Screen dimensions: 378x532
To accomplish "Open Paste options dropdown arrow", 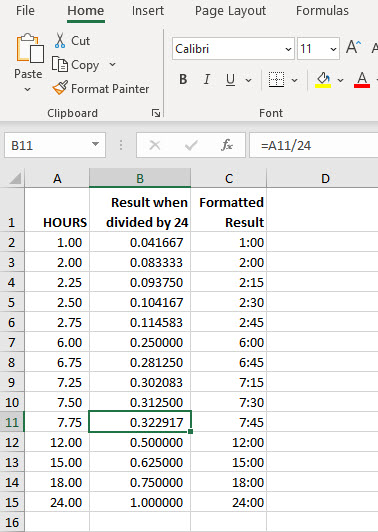I will point(28,90).
